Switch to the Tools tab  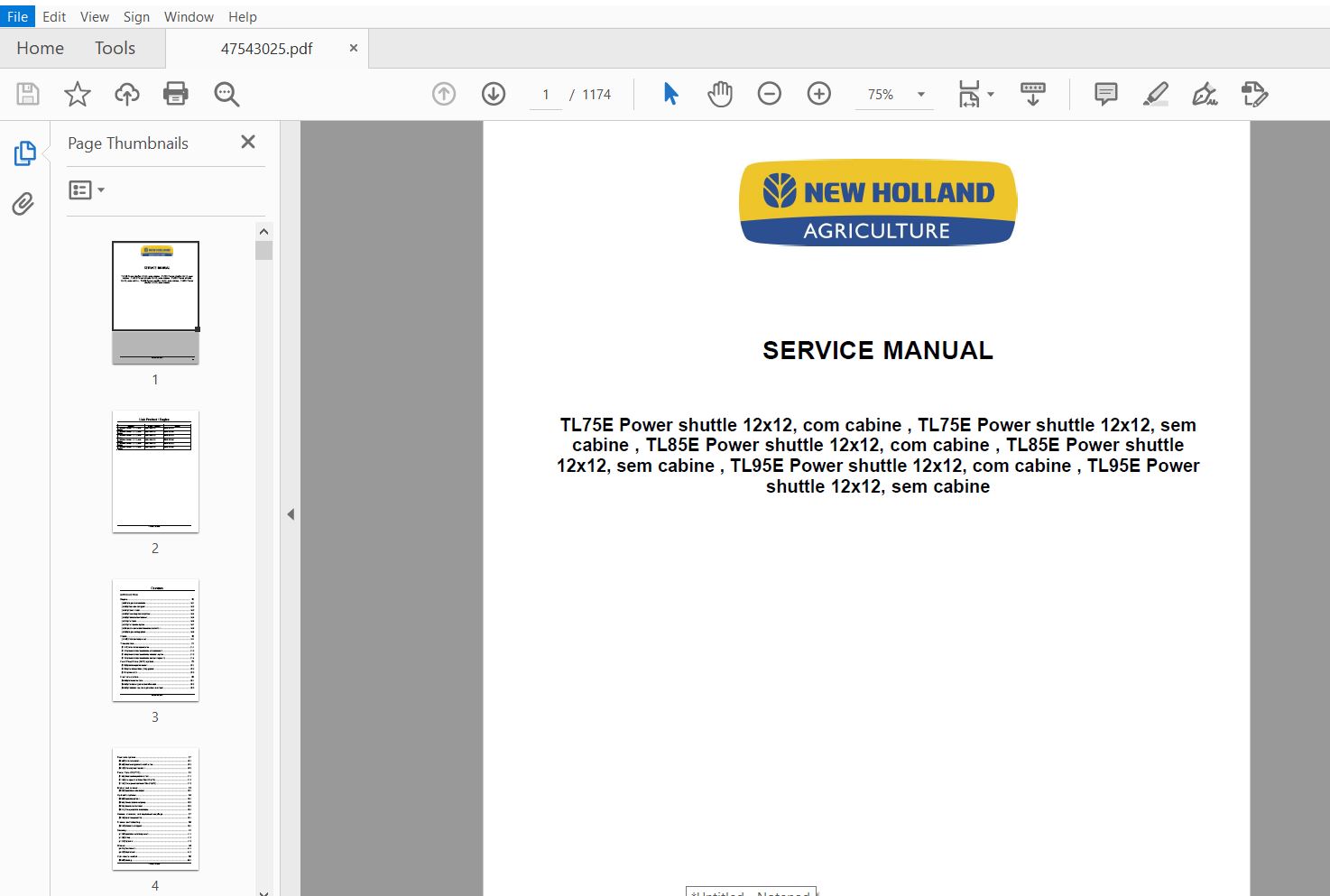point(115,48)
